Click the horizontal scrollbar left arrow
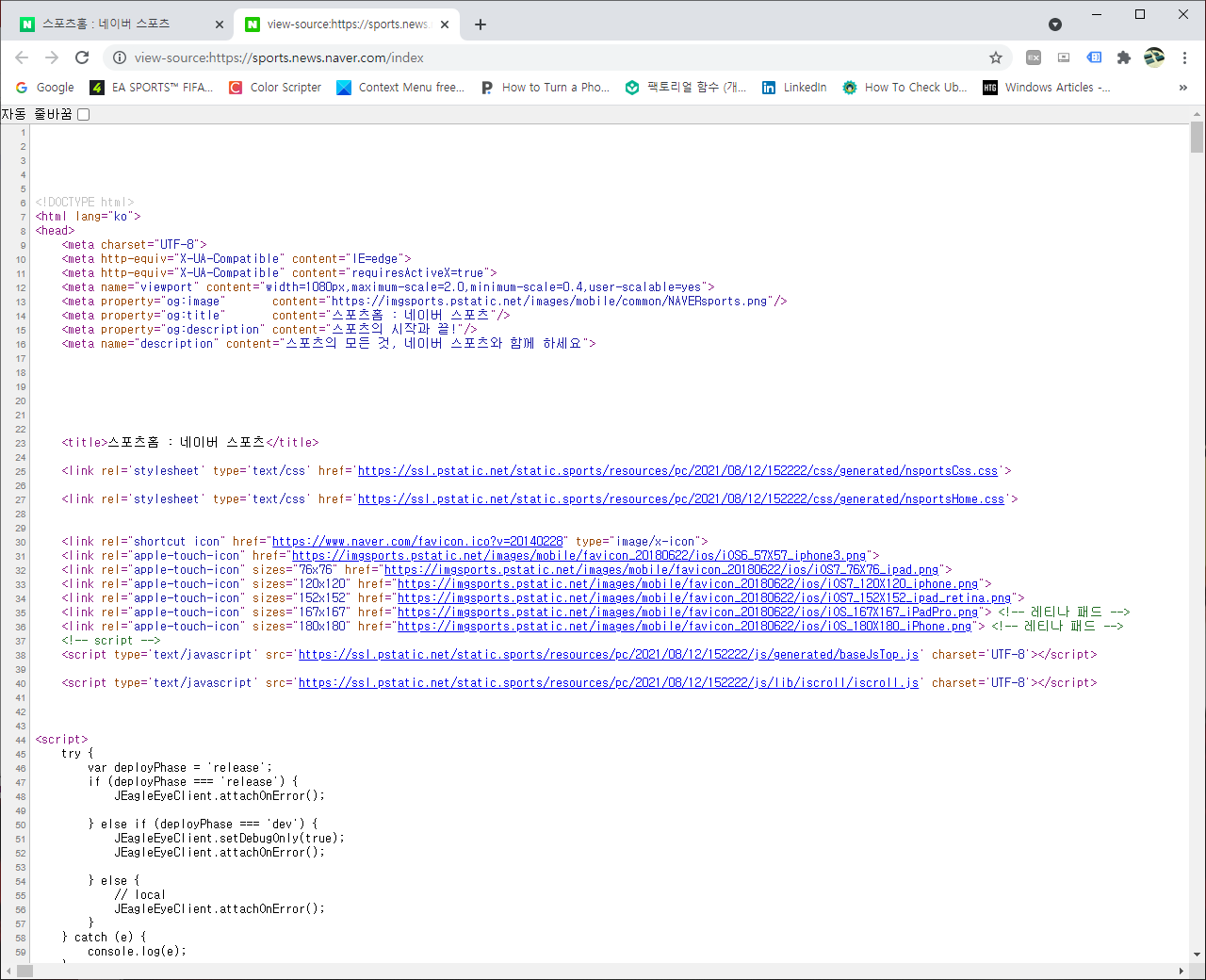Screen dimensions: 1206x980 tap(7, 972)
